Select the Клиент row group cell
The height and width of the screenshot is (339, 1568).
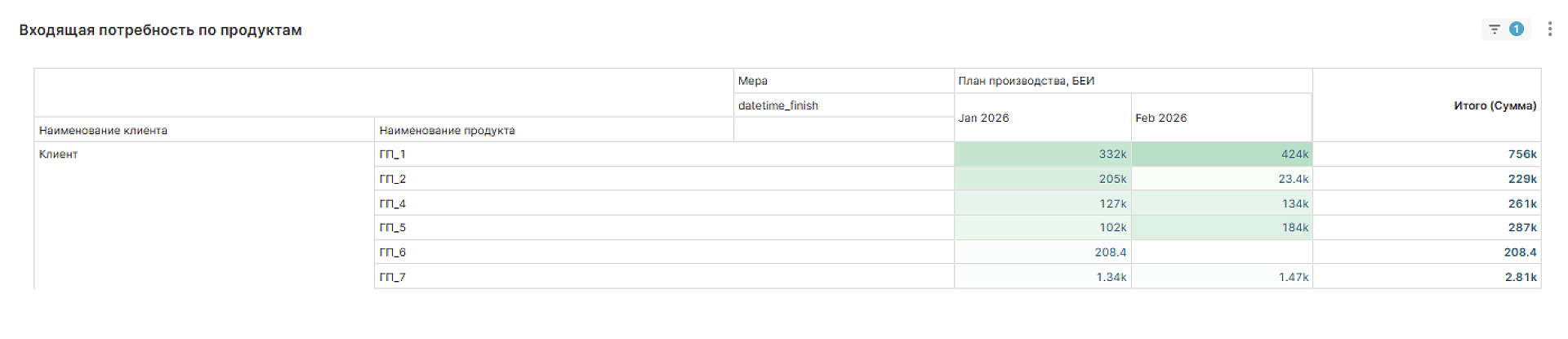(x=58, y=154)
